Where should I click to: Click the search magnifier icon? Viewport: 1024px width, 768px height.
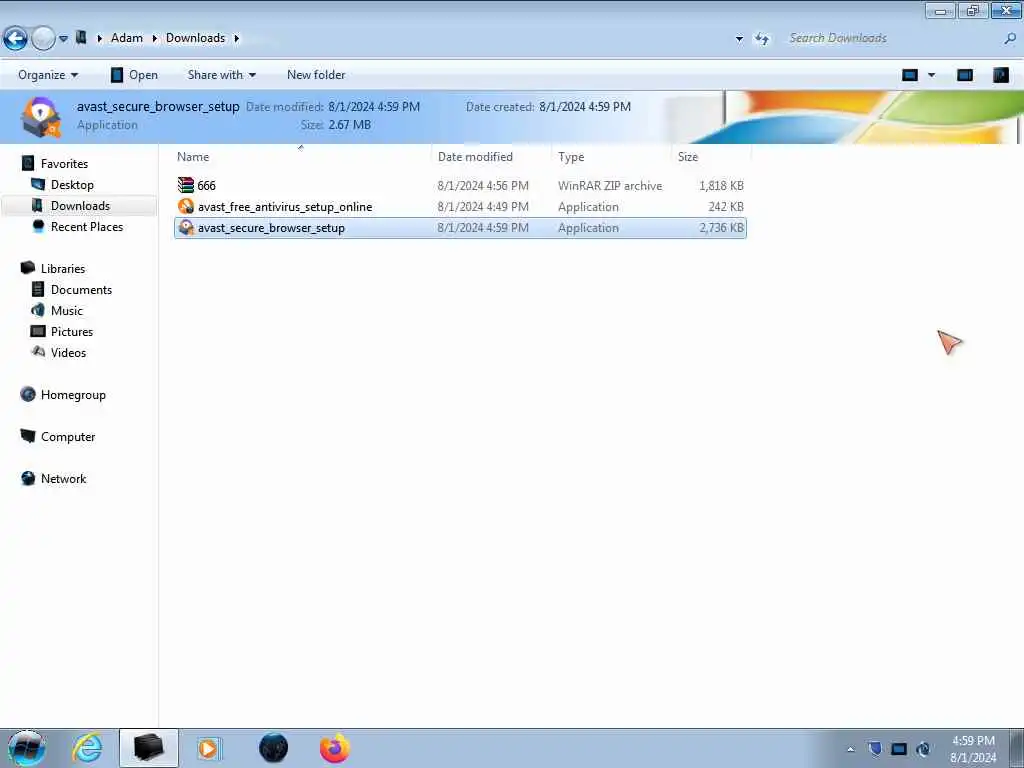point(1010,39)
